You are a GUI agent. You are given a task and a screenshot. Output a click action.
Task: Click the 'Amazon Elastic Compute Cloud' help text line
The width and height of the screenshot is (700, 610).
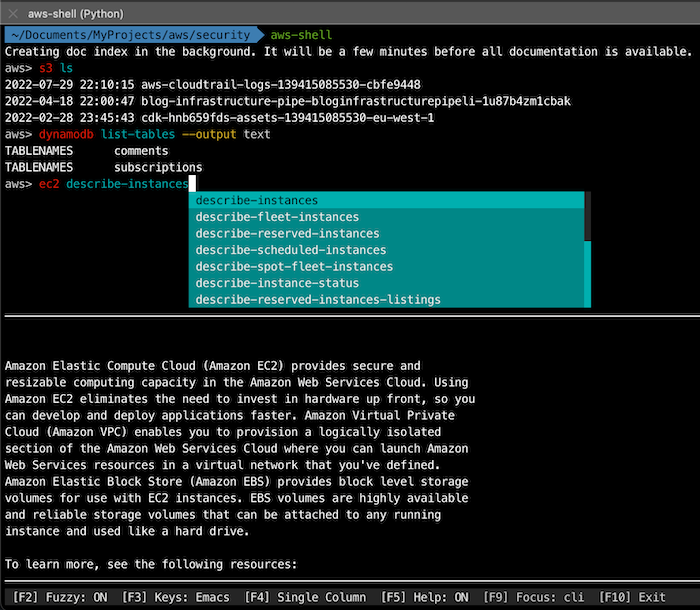(212, 366)
